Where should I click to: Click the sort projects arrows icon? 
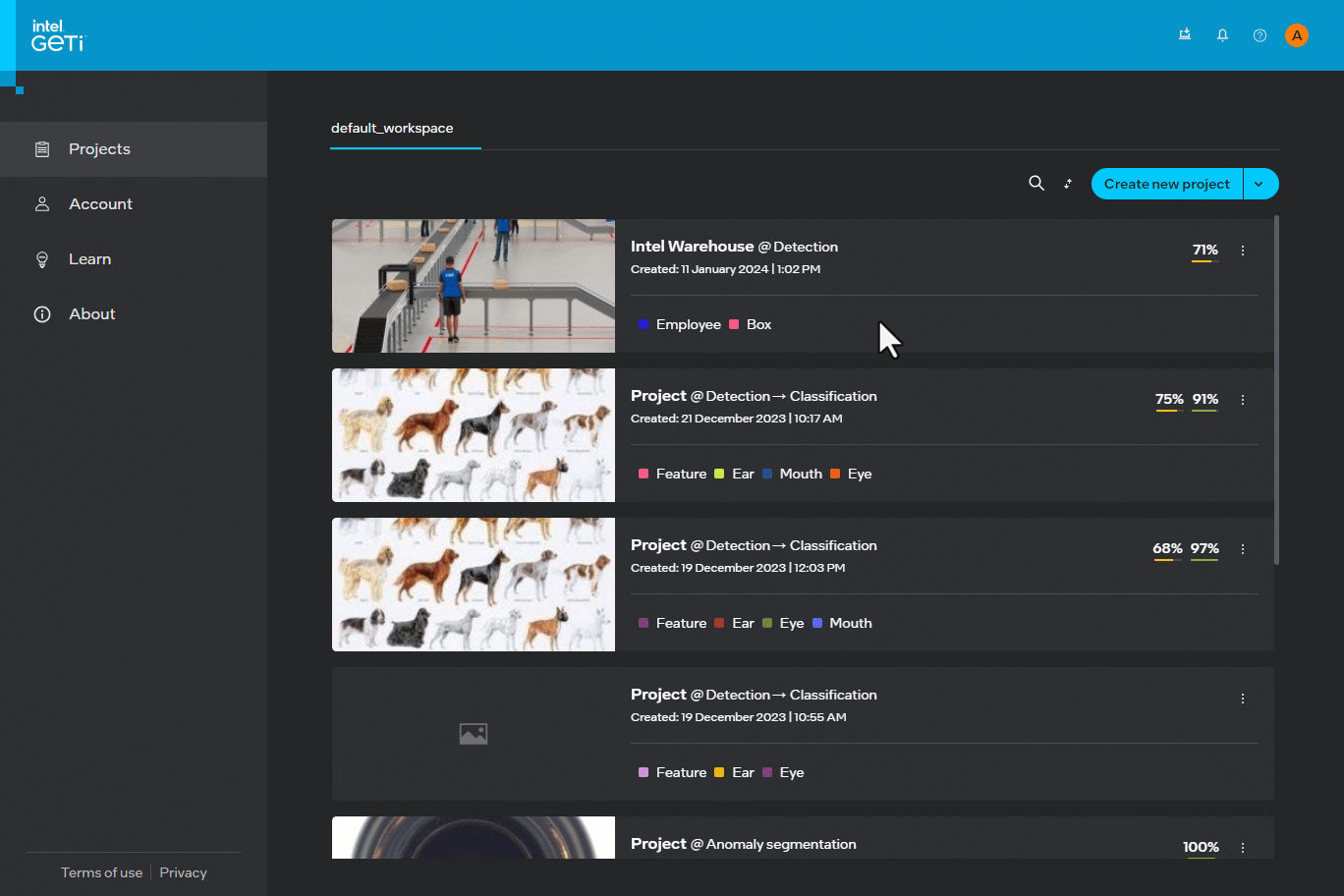tap(1068, 184)
